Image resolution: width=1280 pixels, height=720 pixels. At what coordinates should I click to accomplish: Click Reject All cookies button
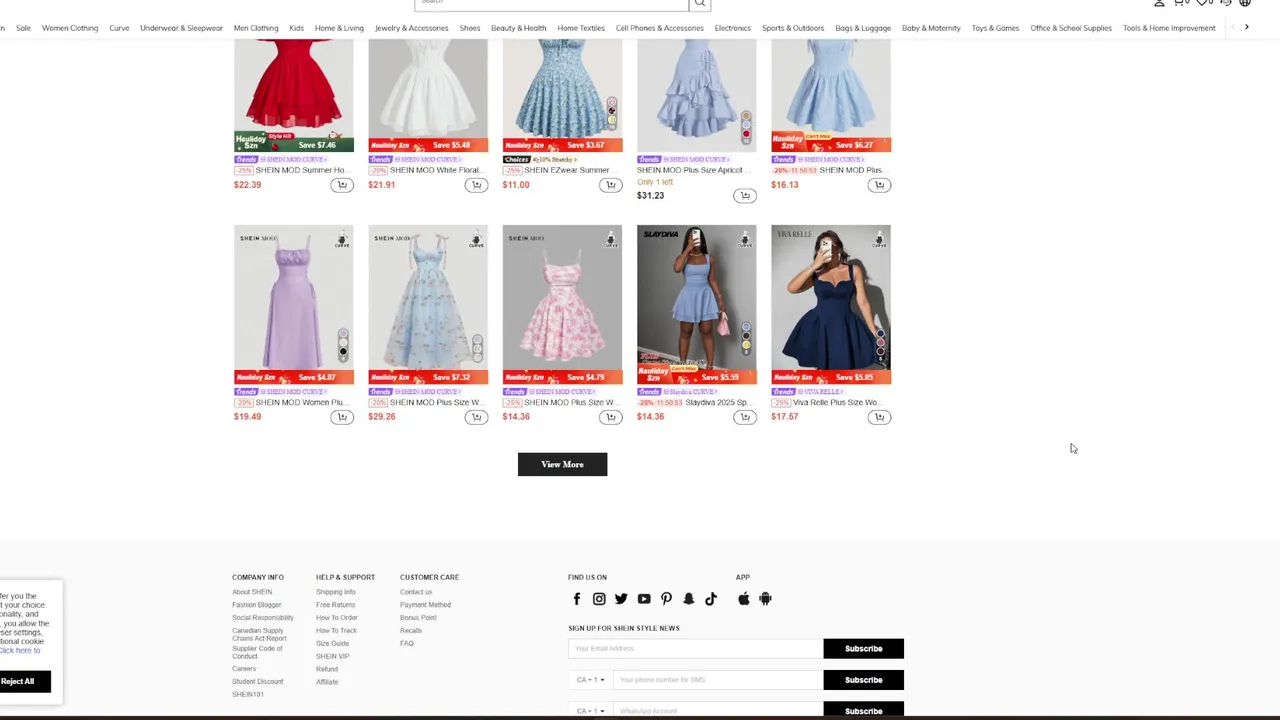click(18, 681)
